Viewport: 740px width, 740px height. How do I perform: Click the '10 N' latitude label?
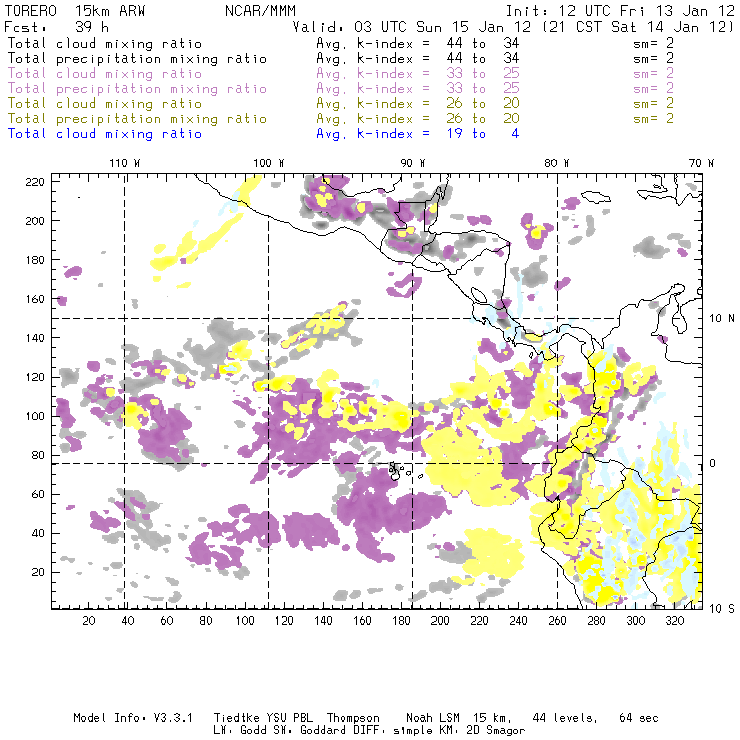[x=722, y=319]
